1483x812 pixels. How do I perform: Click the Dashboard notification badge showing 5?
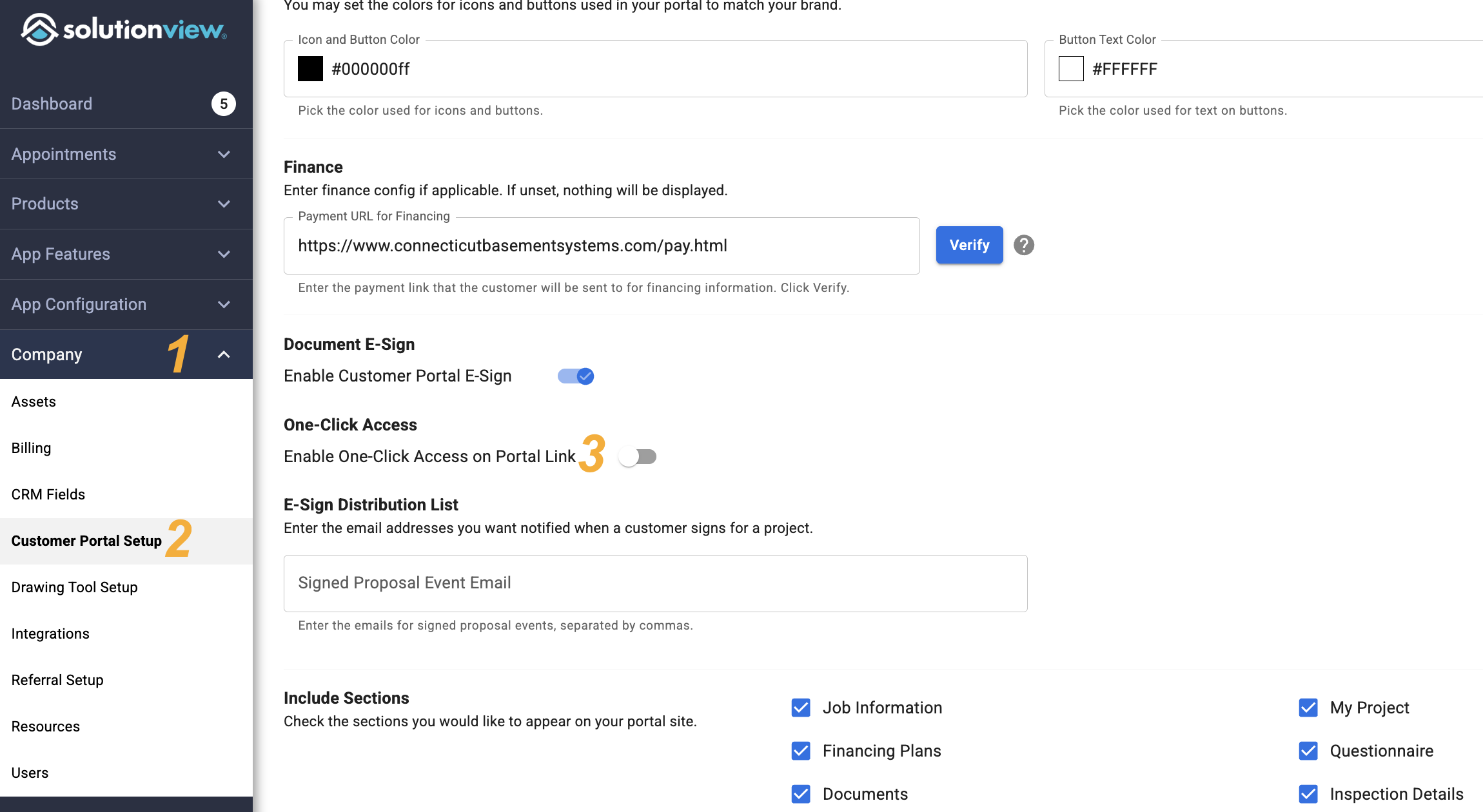tap(224, 104)
